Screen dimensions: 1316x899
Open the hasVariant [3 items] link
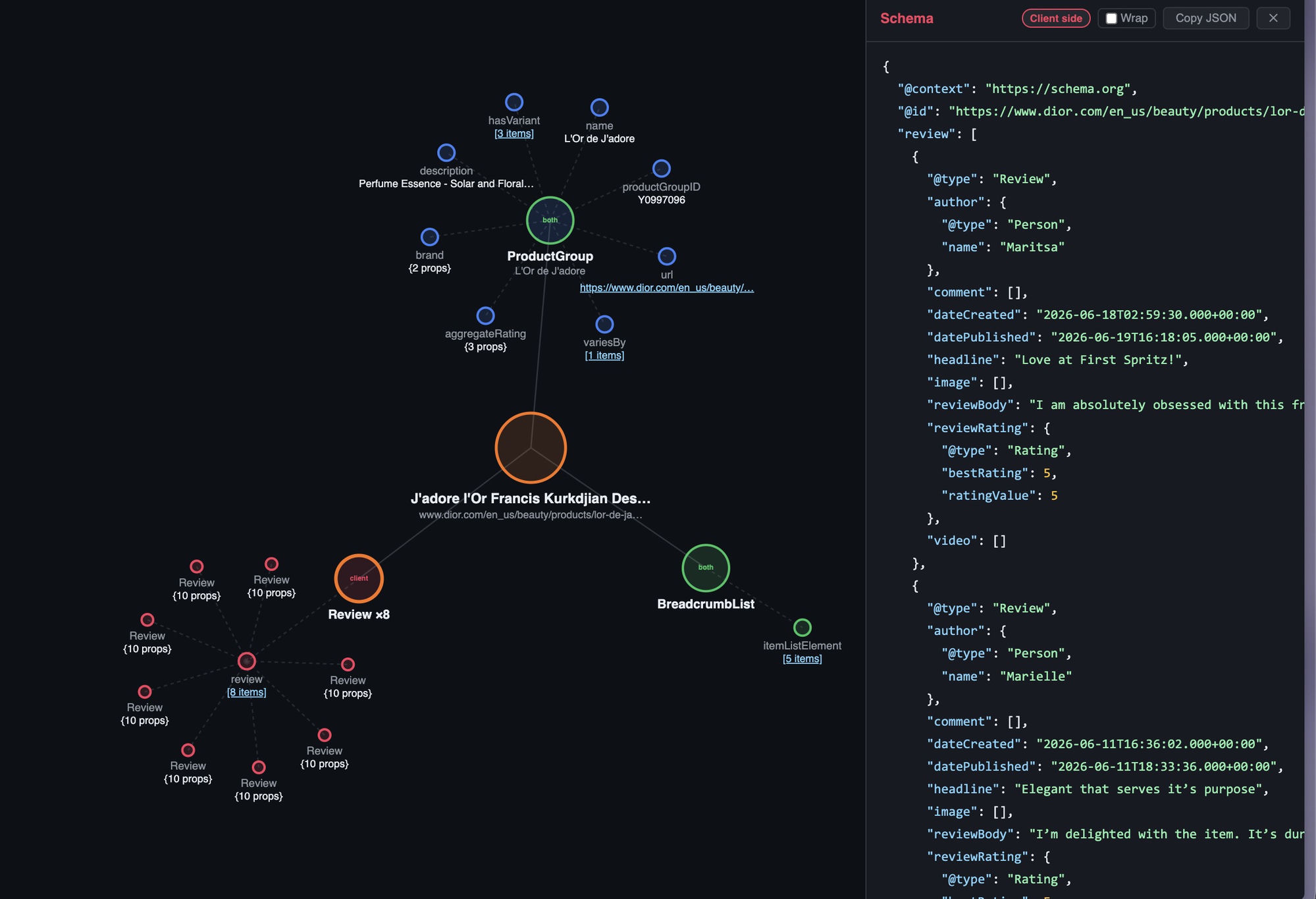click(x=514, y=134)
